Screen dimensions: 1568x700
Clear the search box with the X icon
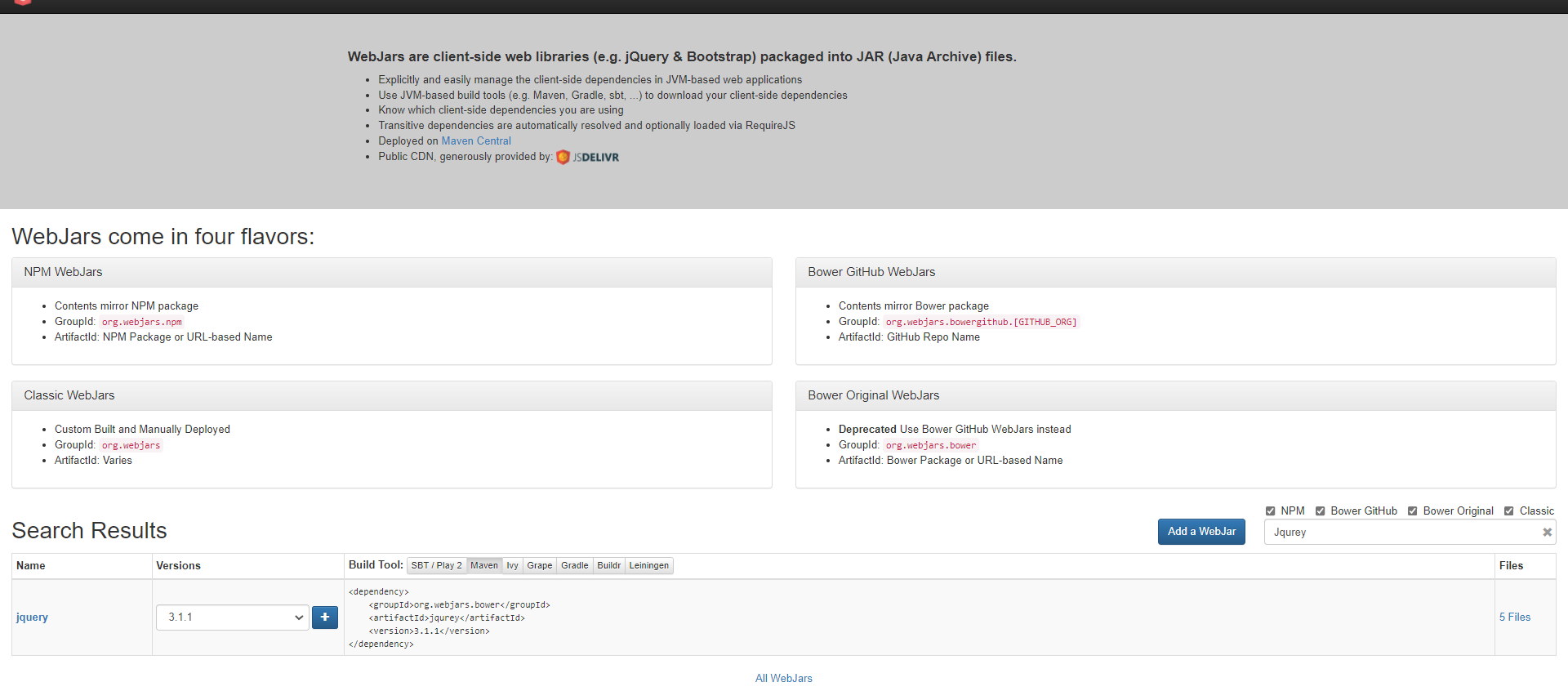tap(1547, 533)
